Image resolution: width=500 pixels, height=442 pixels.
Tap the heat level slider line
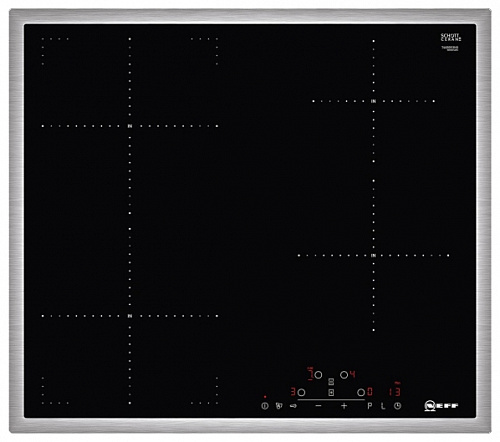[x=331, y=400]
